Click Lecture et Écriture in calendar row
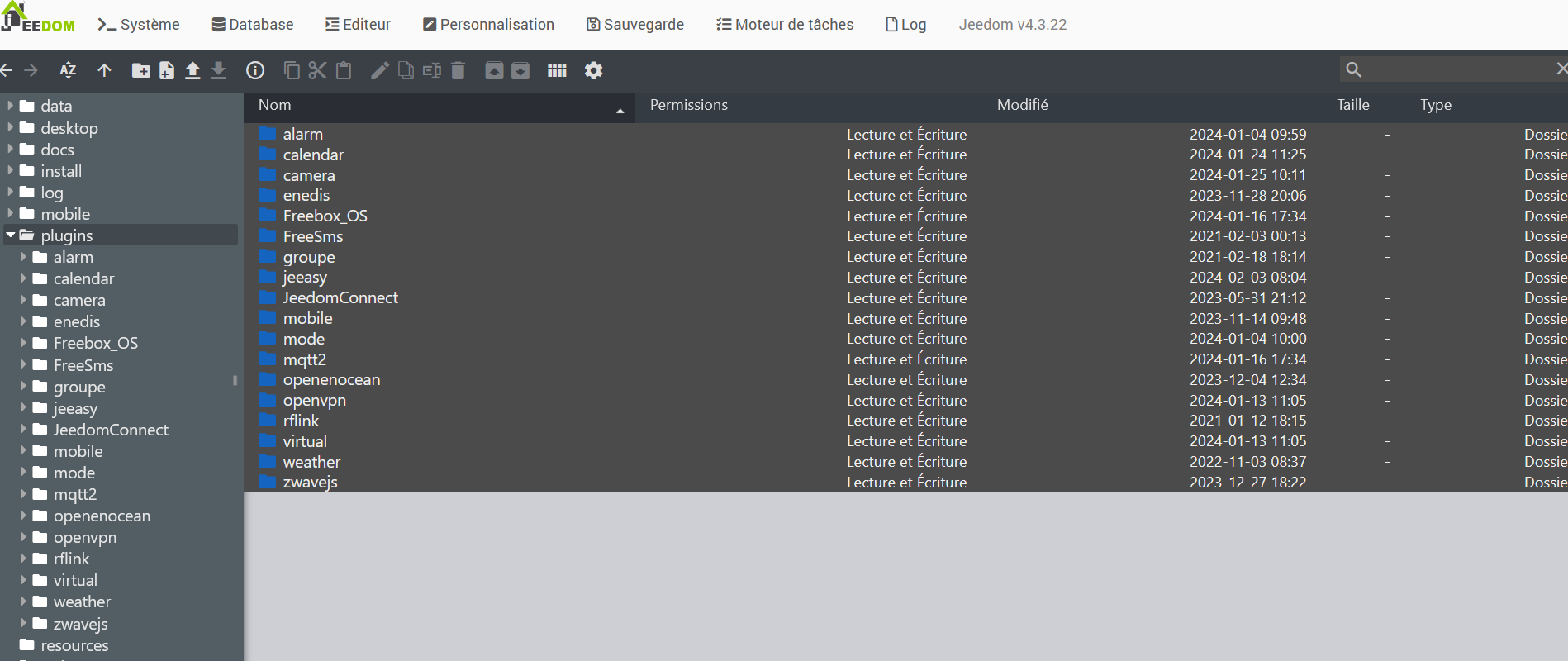This screenshot has width=1568, height=661. 907,155
